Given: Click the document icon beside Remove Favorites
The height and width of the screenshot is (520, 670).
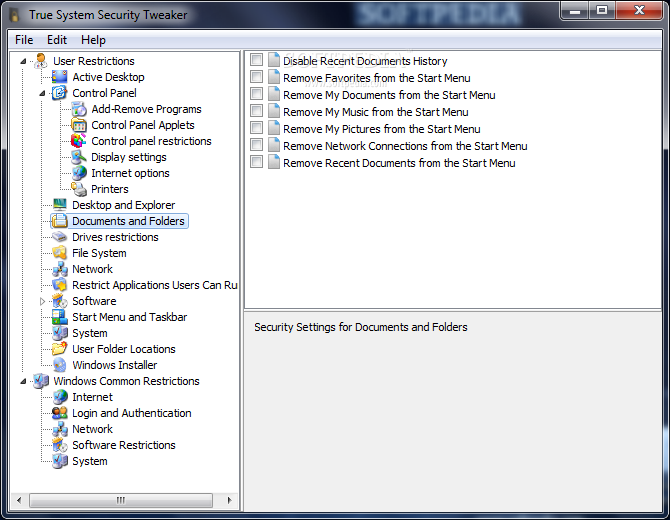Looking at the screenshot, I should tap(274, 76).
